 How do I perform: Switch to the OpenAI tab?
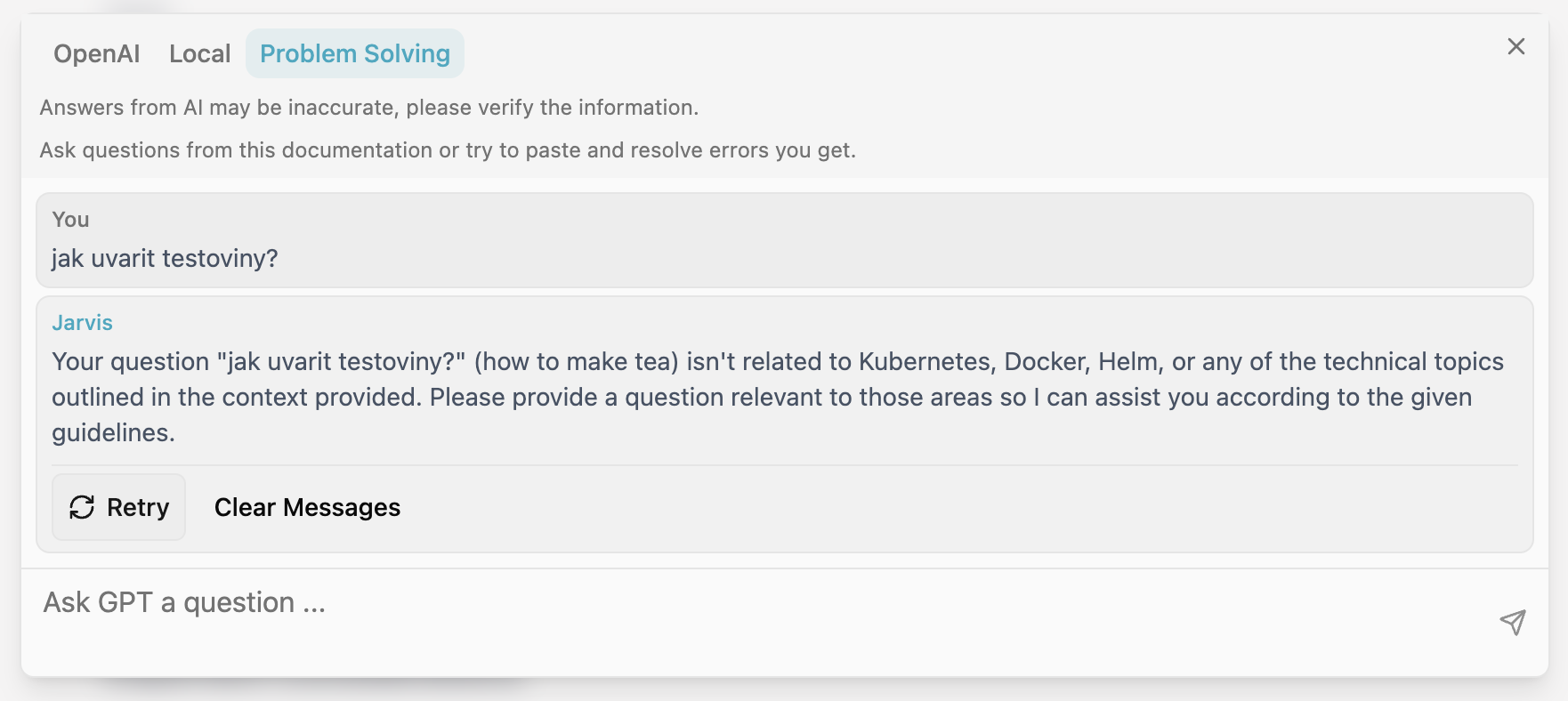(97, 53)
